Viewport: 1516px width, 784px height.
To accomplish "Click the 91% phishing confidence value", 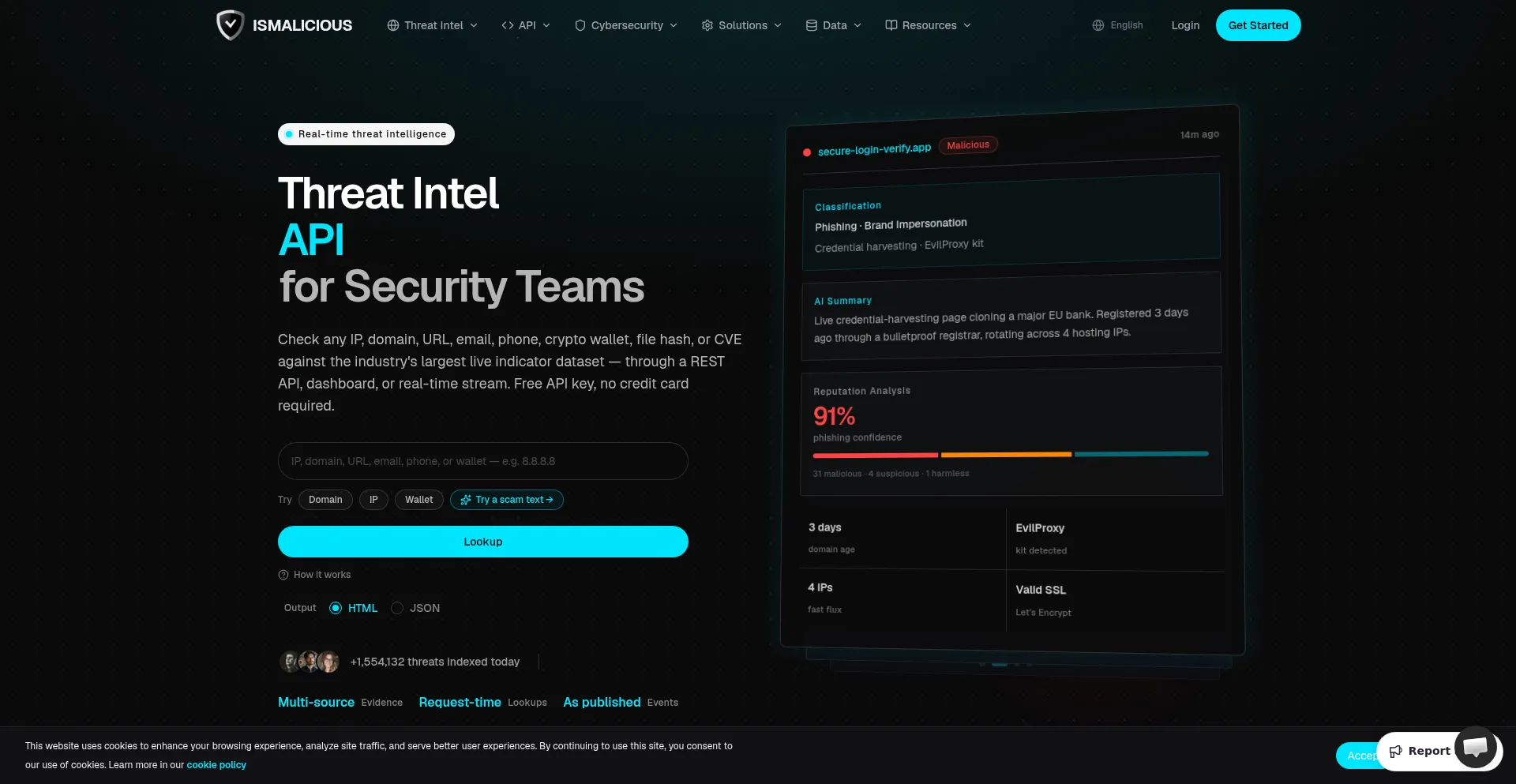I will (x=835, y=416).
